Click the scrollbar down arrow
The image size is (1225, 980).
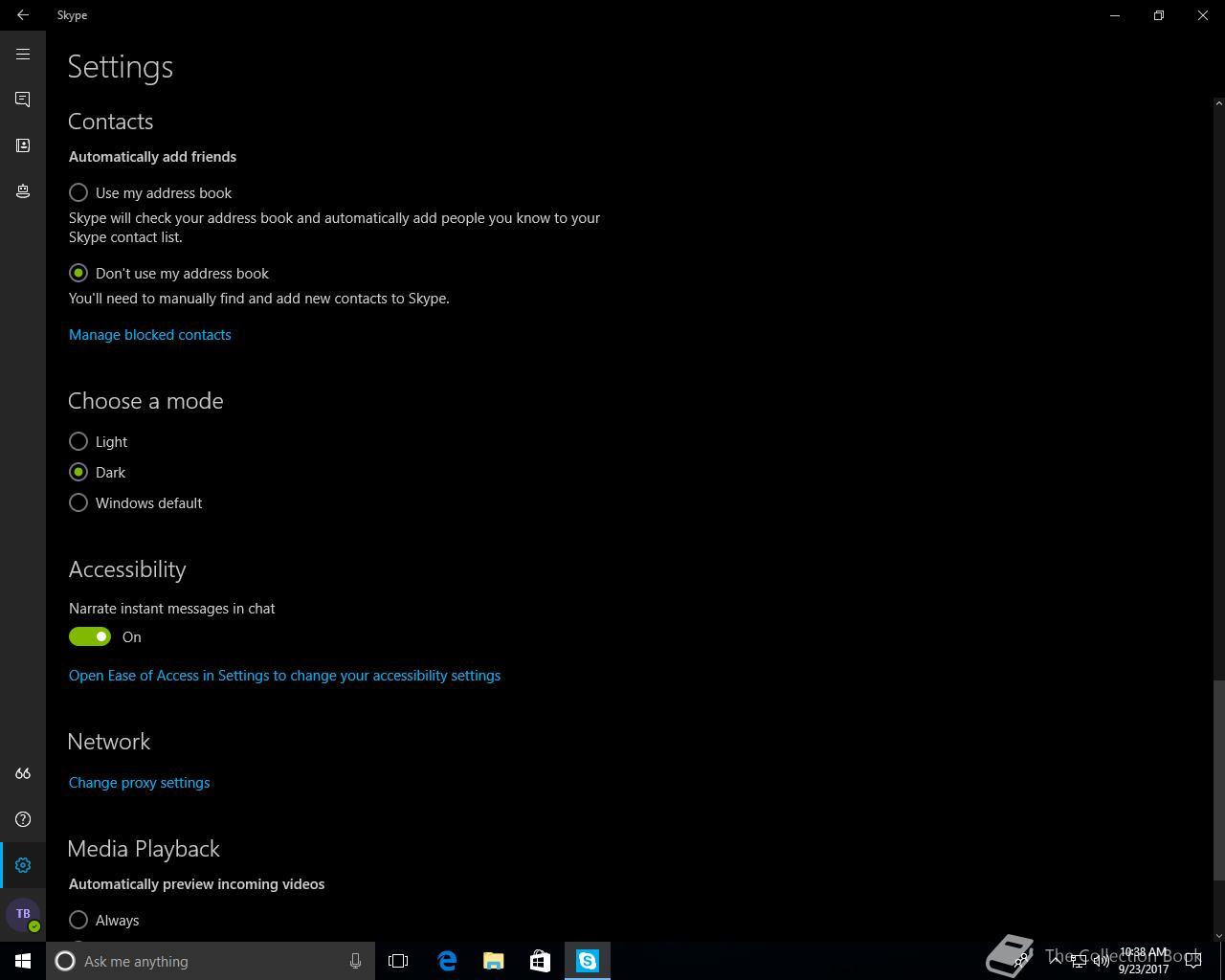click(1218, 935)
